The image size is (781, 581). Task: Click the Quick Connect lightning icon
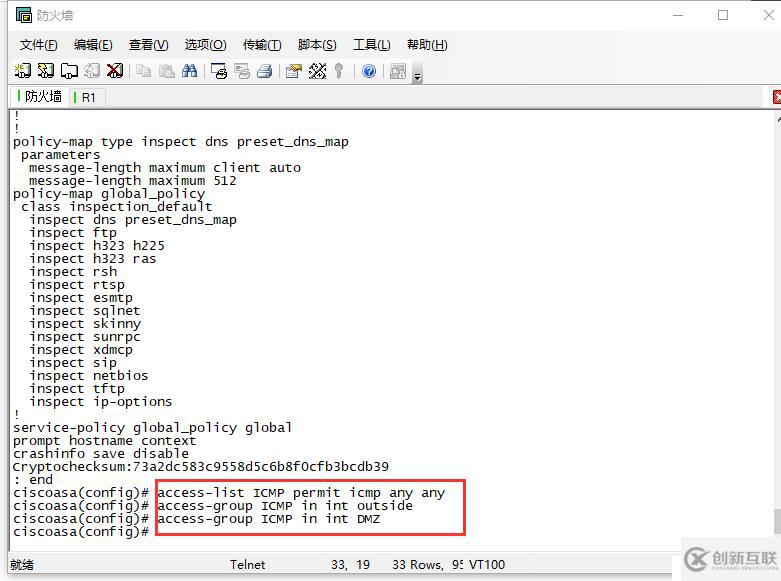[x=46, y=71]
